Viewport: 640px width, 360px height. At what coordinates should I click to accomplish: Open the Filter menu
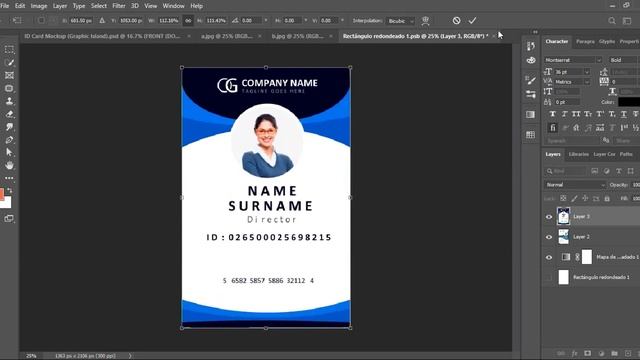(119, 6)
